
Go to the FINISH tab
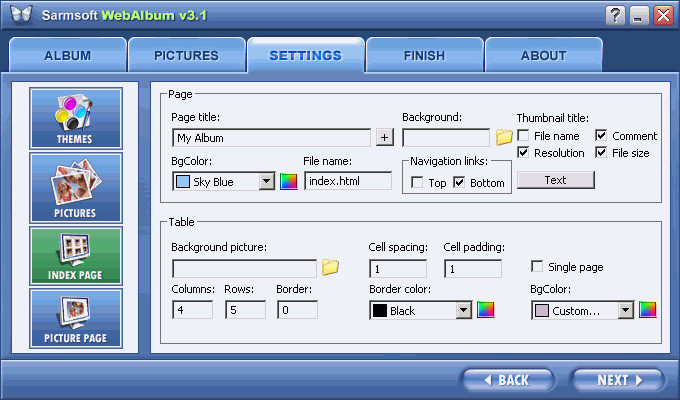(x=424, y=55)
